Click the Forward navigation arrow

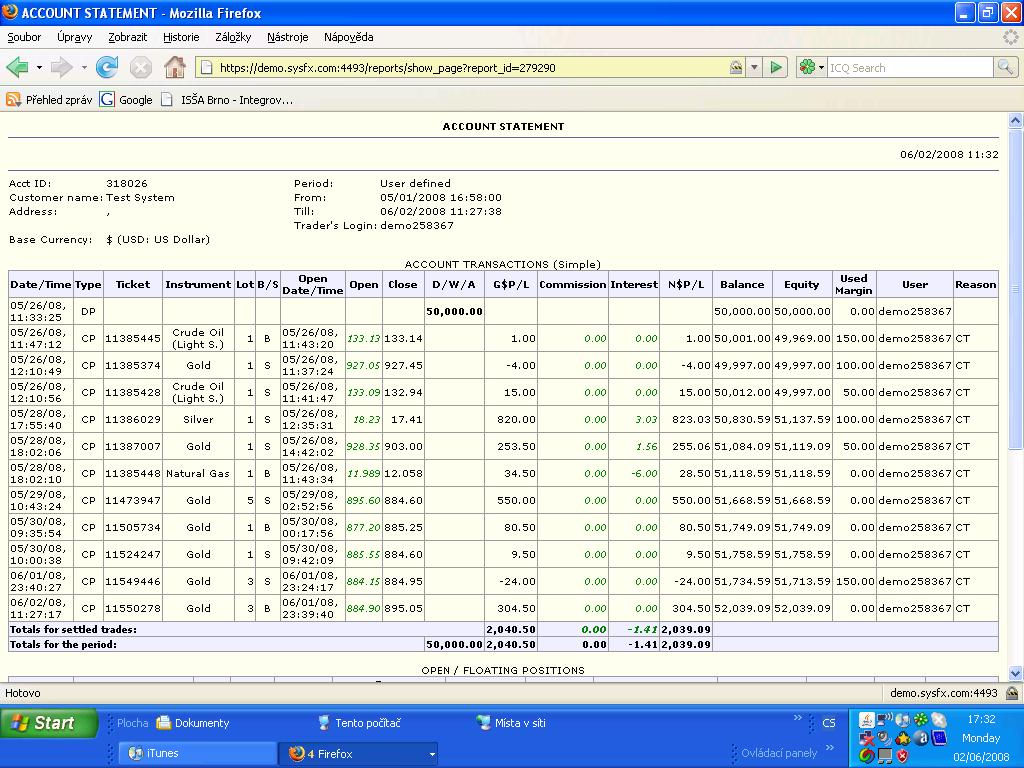(x=61, y=67)
